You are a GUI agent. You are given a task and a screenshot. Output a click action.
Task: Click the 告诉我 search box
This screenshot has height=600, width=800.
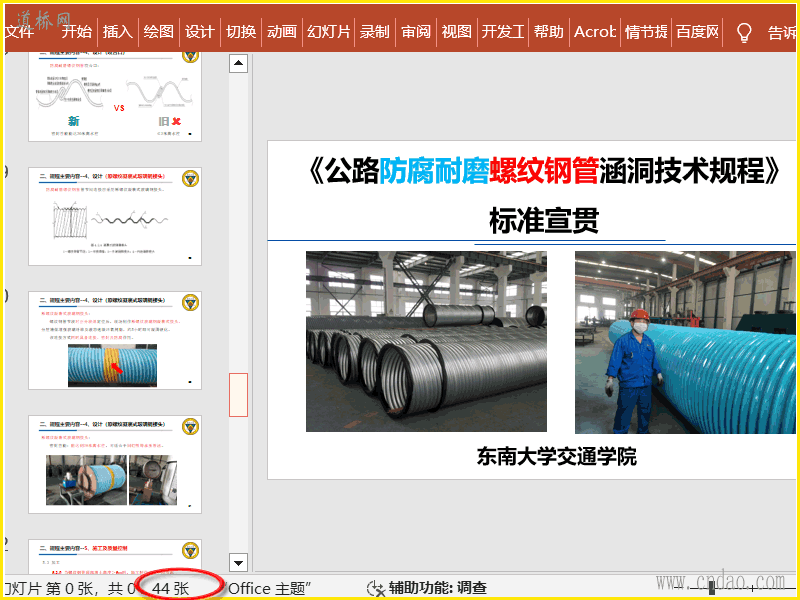[x=782, y=33]
